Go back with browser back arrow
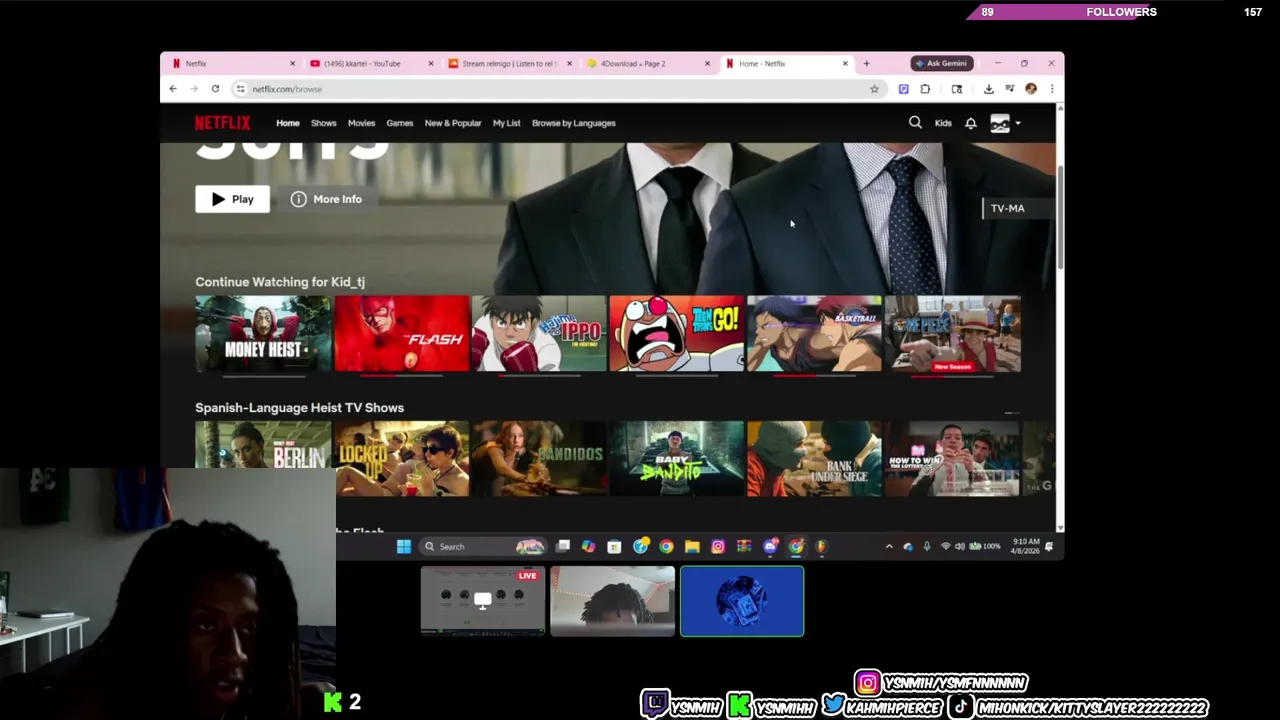The image size is (1280, 720). click(173, 89)
